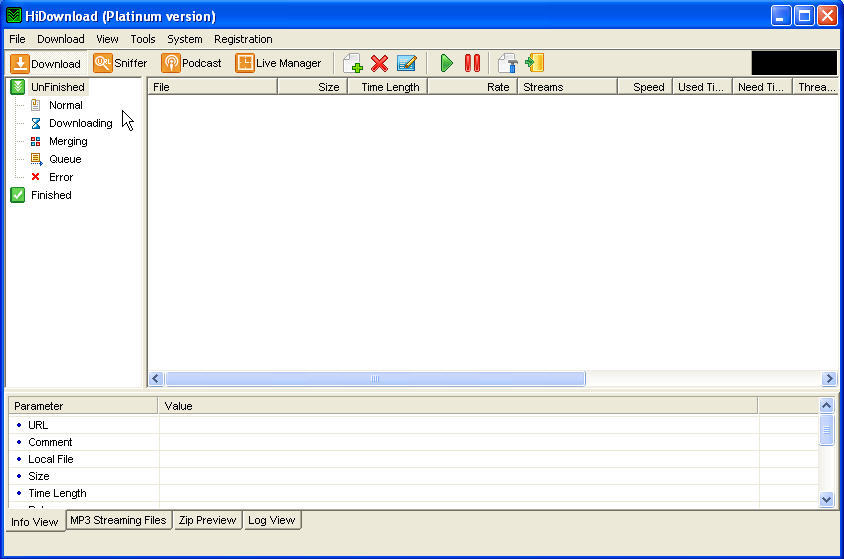Select the Time Length parameter row
This screenshot has width=844, height=559.
pos(413,493)
